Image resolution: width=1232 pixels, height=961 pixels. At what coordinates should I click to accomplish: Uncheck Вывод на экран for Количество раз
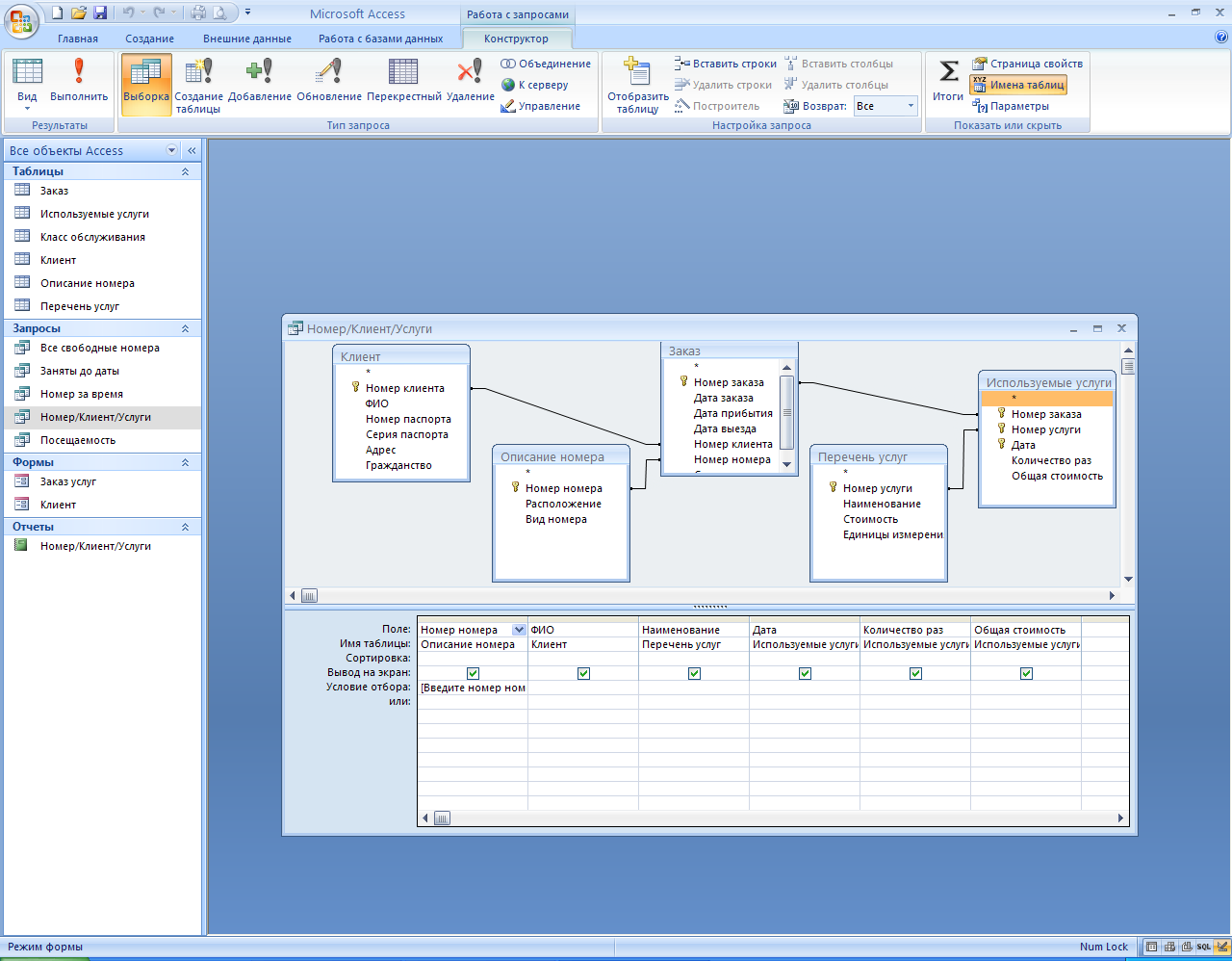click(915, 673)
